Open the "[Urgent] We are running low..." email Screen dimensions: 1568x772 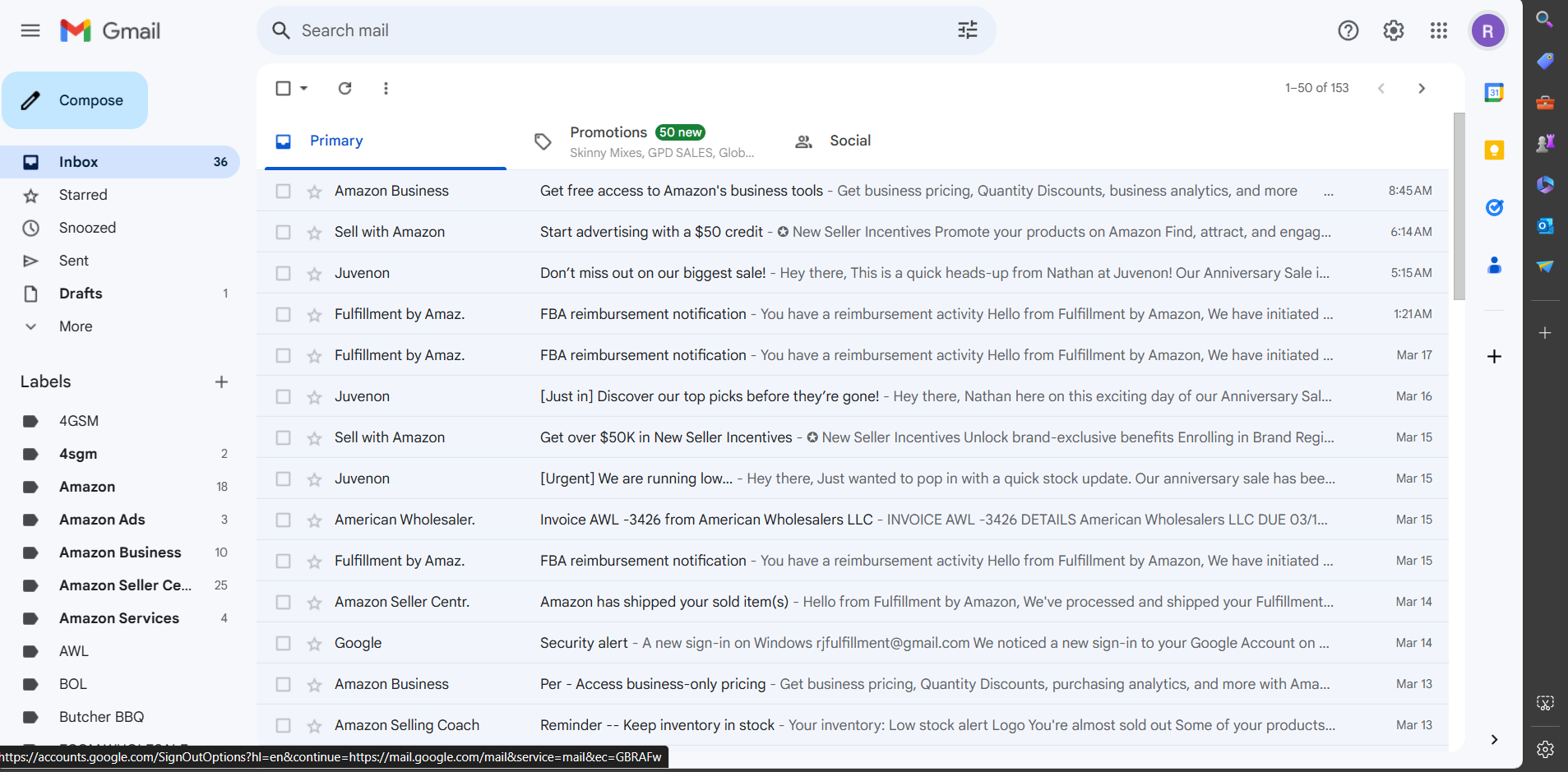[x=853, y=478]
